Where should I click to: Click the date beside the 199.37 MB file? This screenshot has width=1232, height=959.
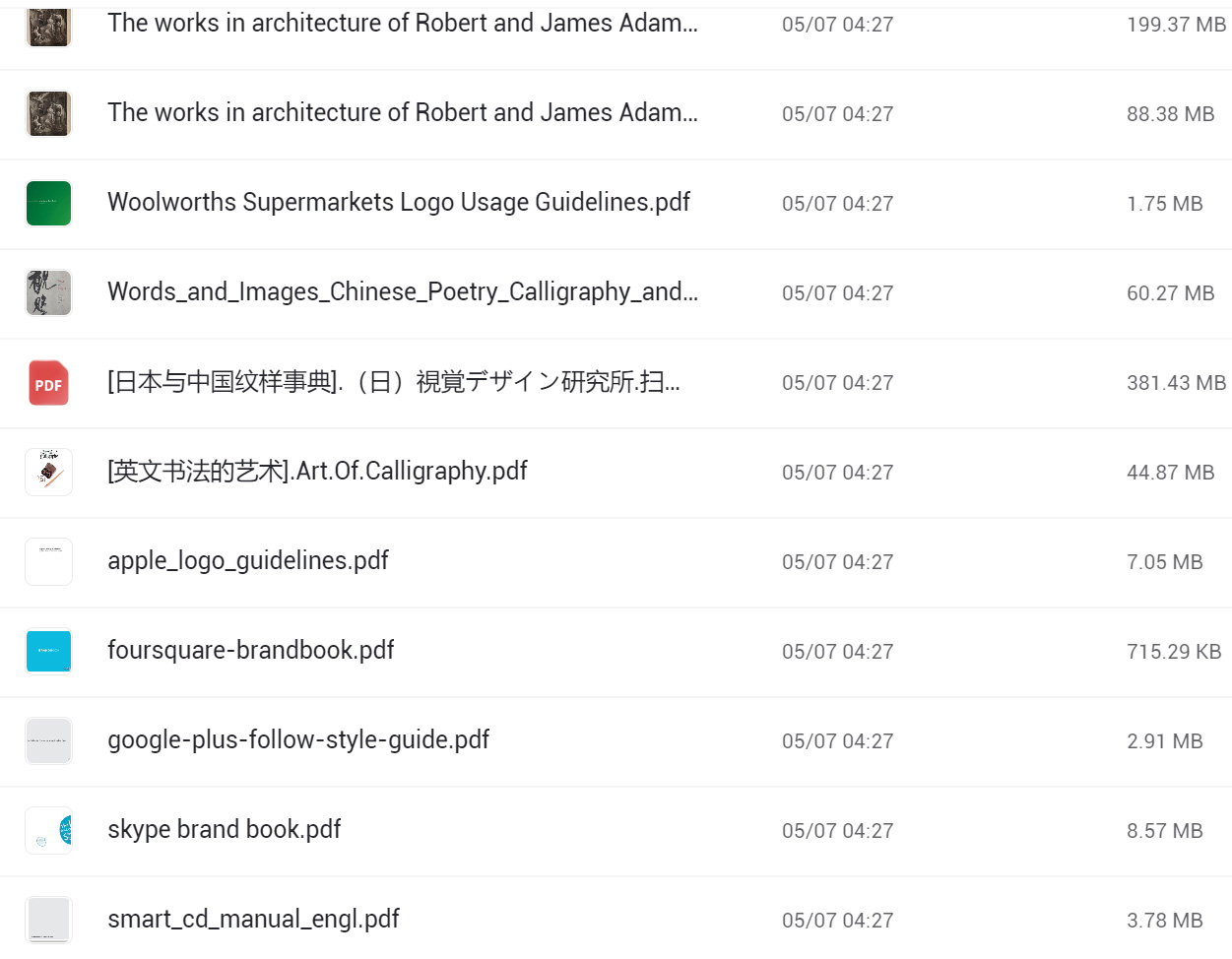pyautogui.click(x=837, y=25)
